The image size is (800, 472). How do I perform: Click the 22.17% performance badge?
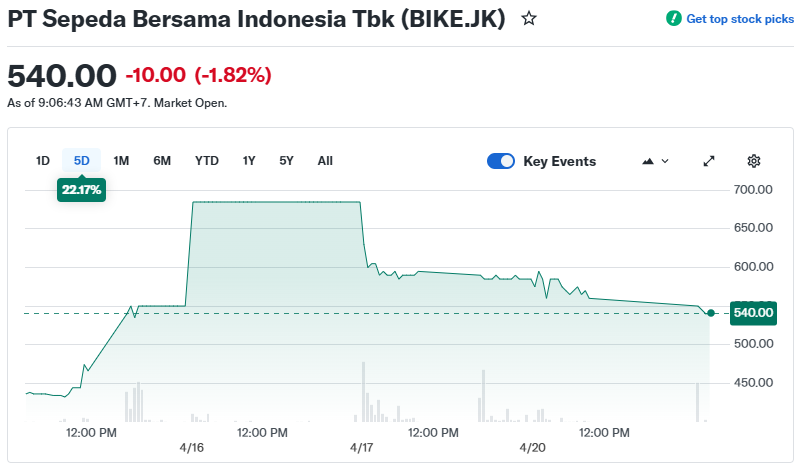coord(82,189)
